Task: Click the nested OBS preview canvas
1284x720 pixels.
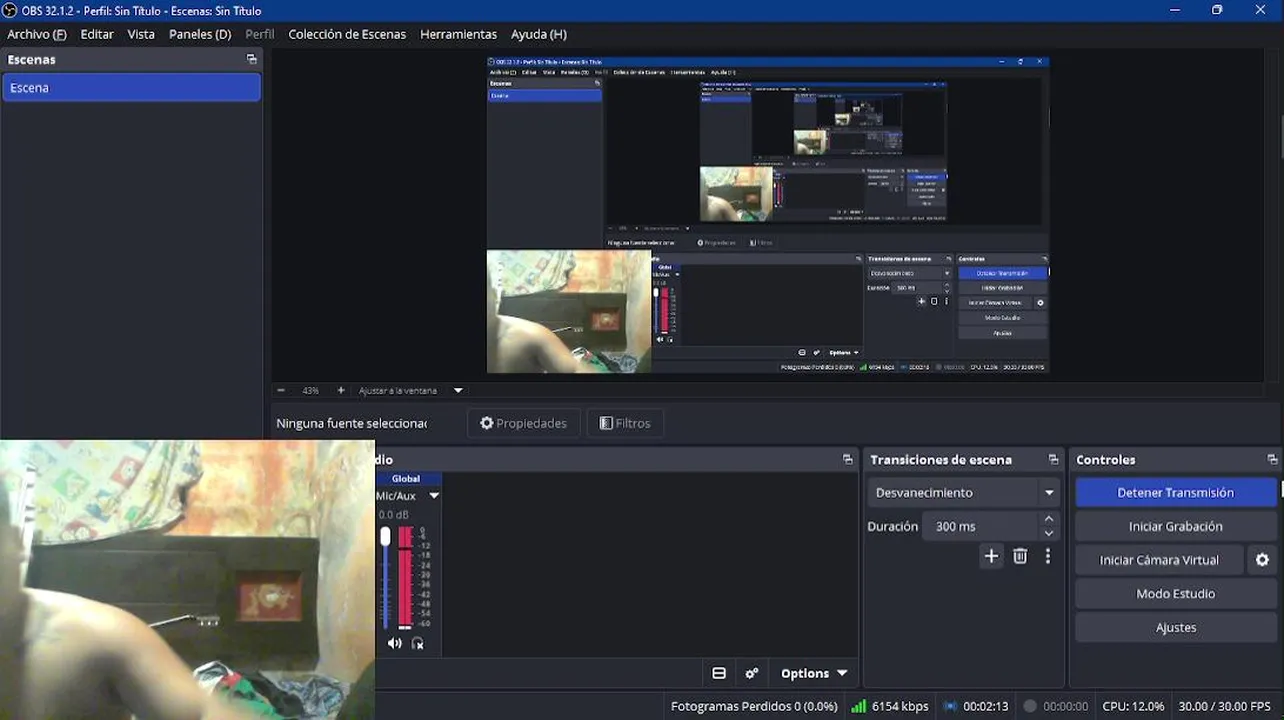Action: 768,215
